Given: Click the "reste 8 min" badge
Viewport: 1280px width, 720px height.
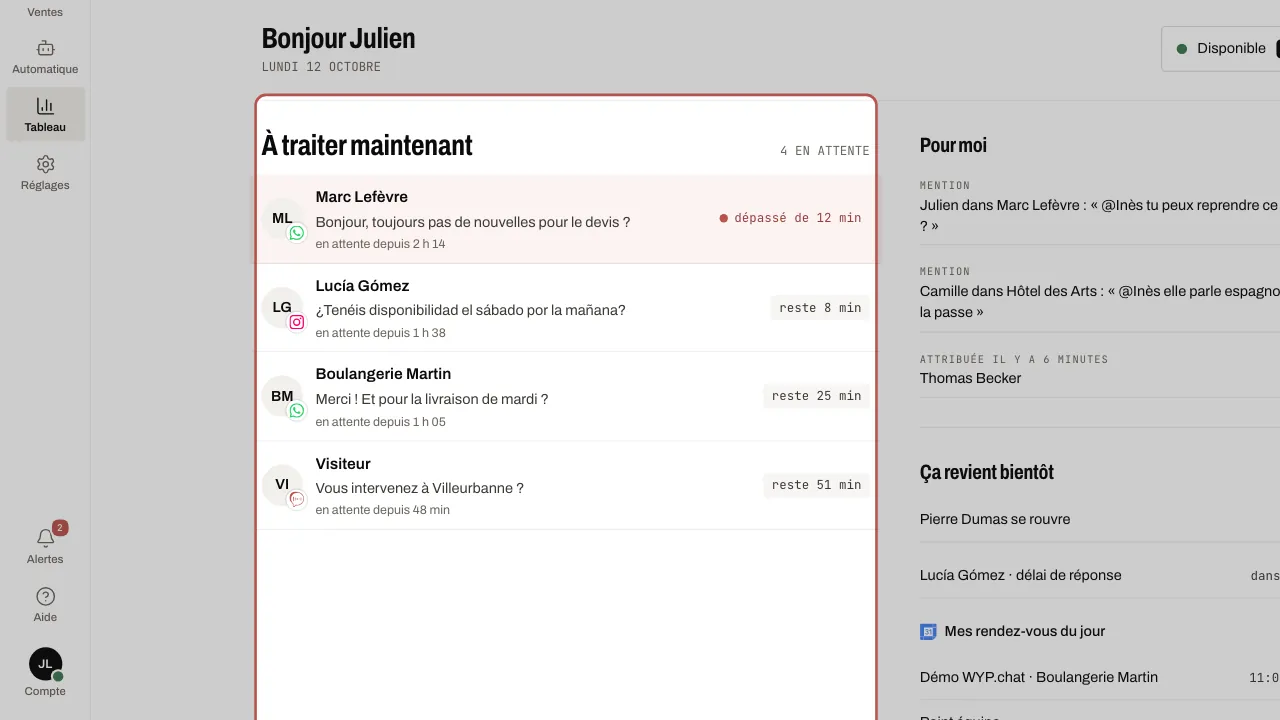Looking at the screenshot, I should [820, 308].
